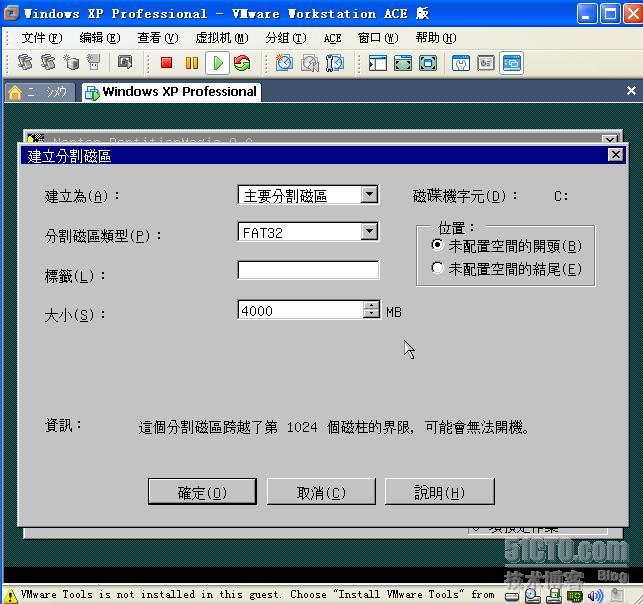Click the hard disk status bar icon

tap(511, 597)
